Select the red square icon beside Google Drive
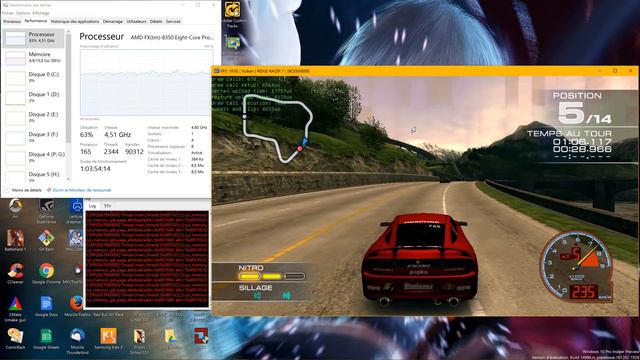Image resolution: width=640 pixels, height=360 pixels. [201, 336]
